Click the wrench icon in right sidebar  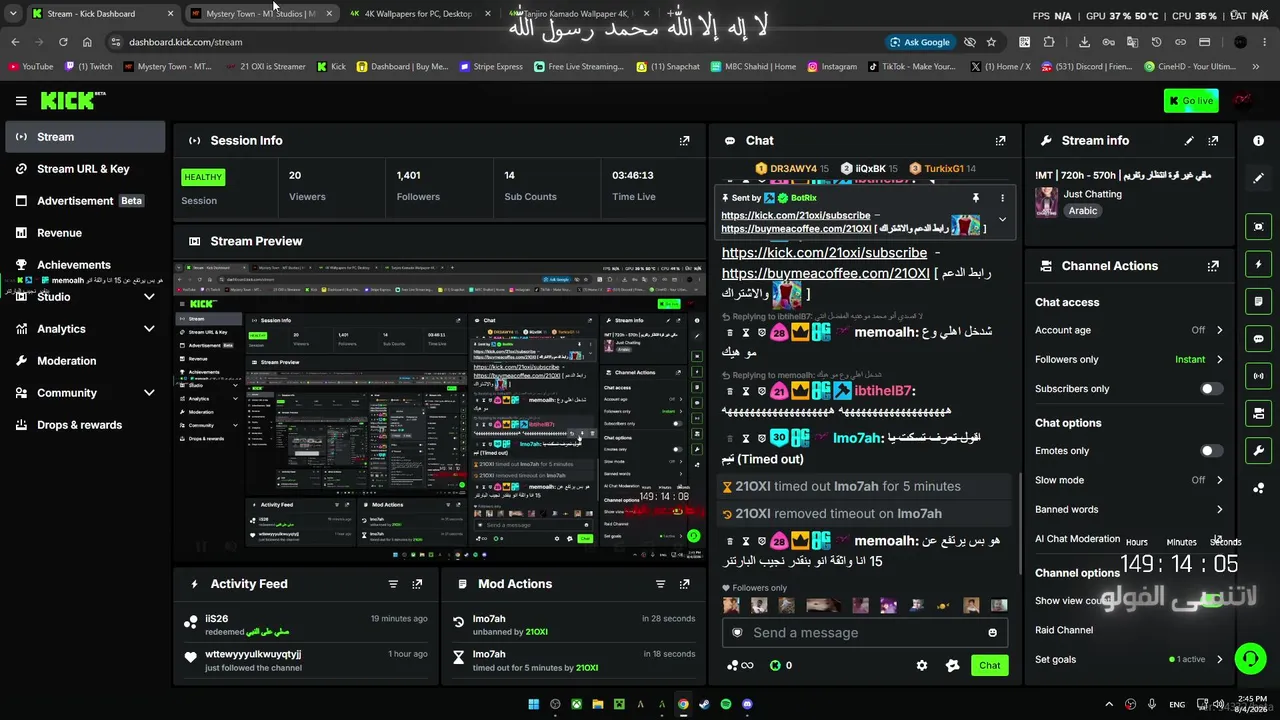[1258, 450]
